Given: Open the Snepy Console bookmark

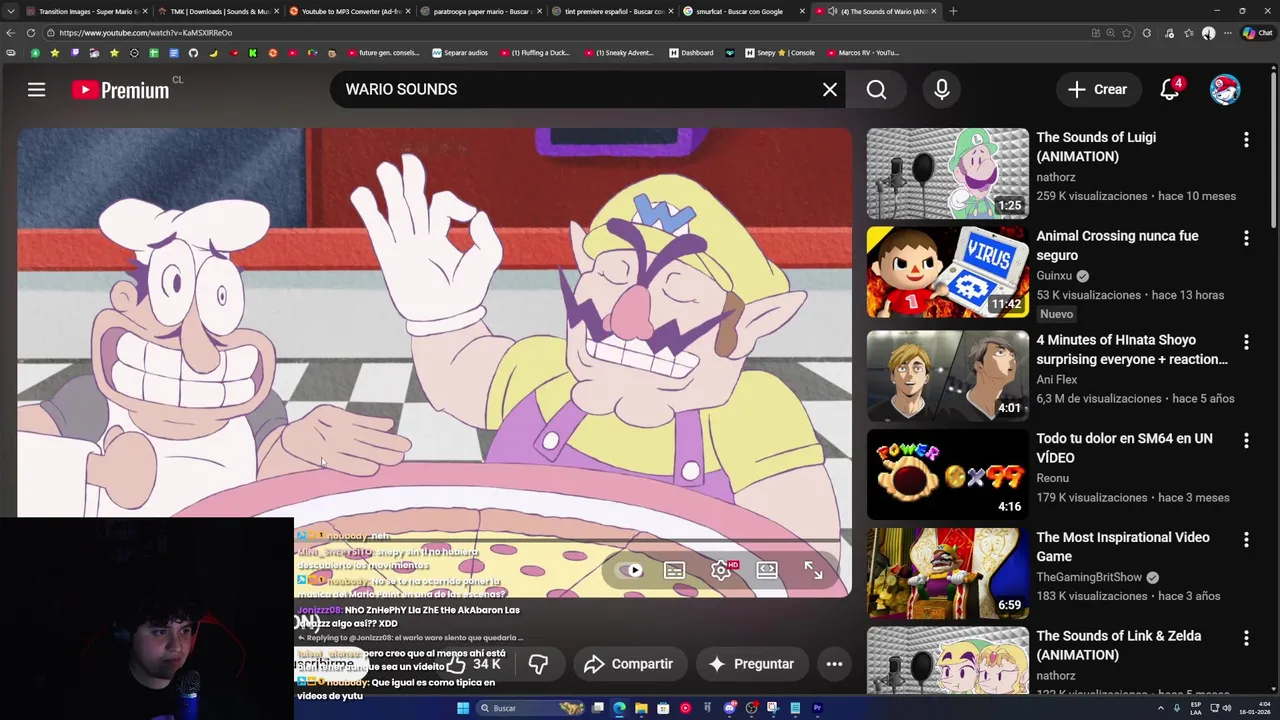Looking at the screenshot, I should point(780,53).
